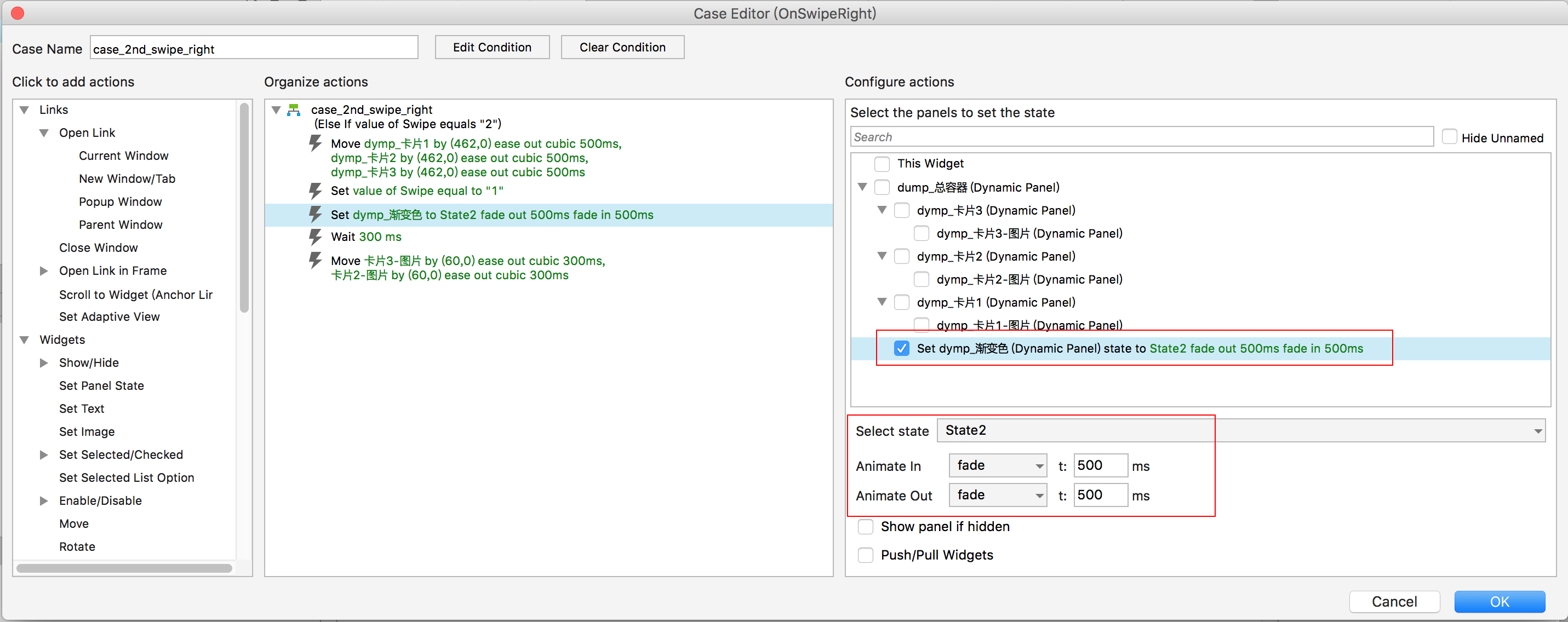Viewport: 1568px width, 622px height.
Task: Enable the Push/Pull Widgets option
Action: [865, 555]
